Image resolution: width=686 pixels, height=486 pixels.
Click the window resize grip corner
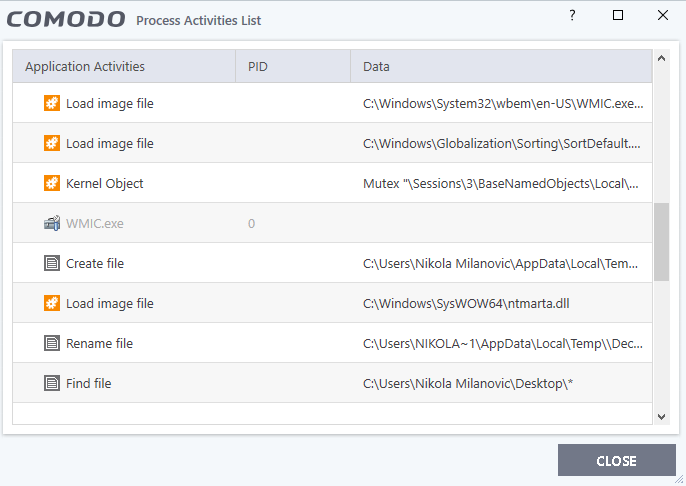point(679,479)
